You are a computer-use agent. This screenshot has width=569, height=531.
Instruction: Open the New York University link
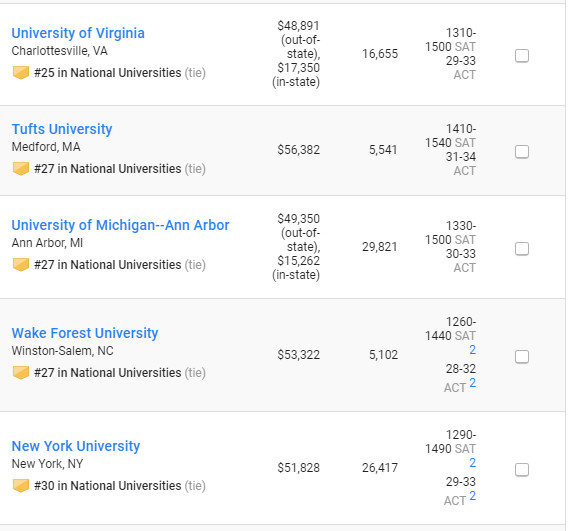point(75,446)
